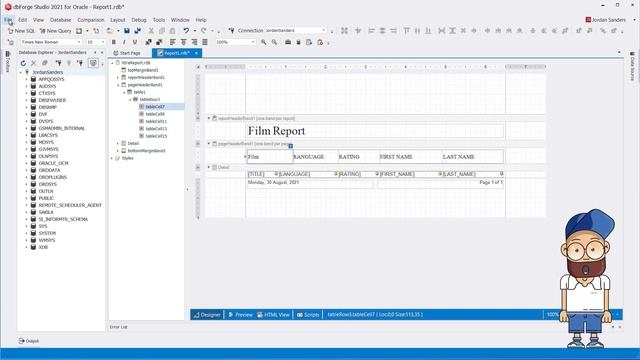Expand the Styles node in the report tree
This screenshot has width=640, height=360.
112,158
